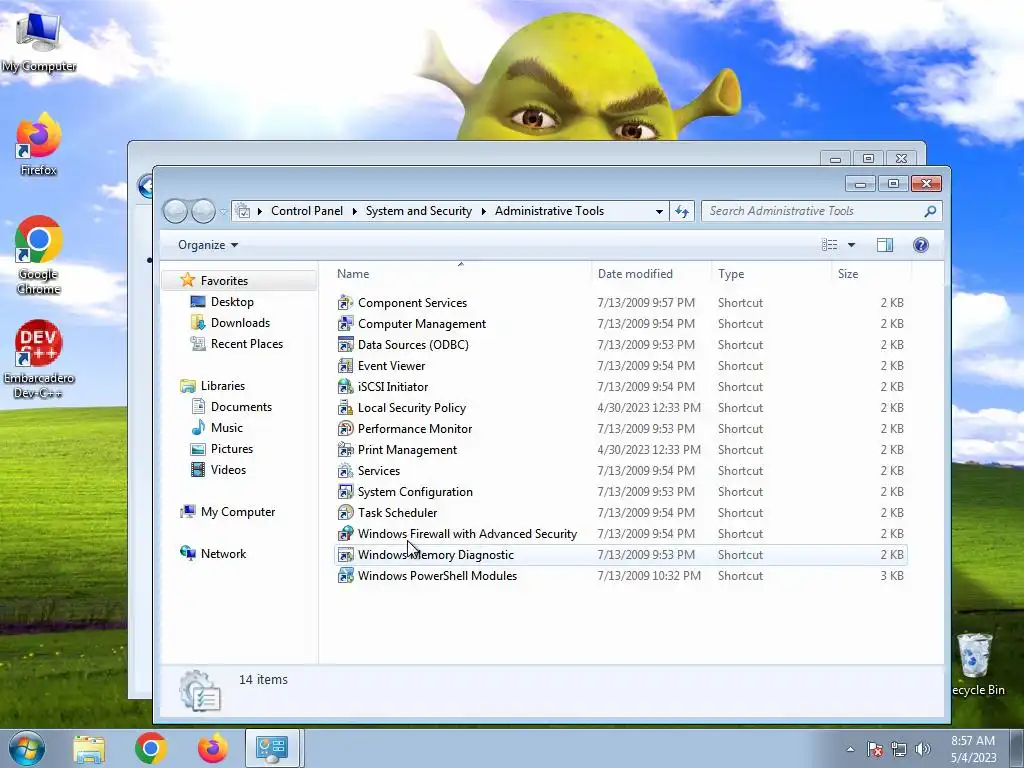This screenshot has height=768, width=1024.
Task: Select the Task Scheduler clock icon
Action: click(x=345, y=513)
